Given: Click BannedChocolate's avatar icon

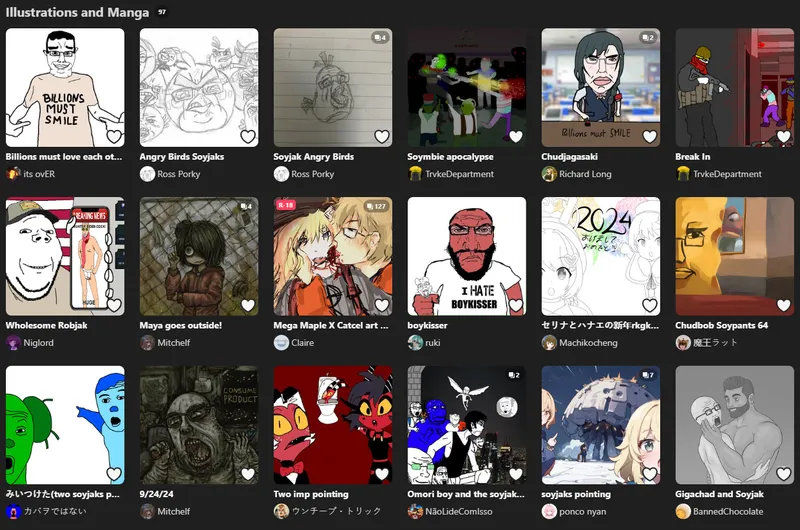Looking at the screenshot, I should click(x=683, y=511).
